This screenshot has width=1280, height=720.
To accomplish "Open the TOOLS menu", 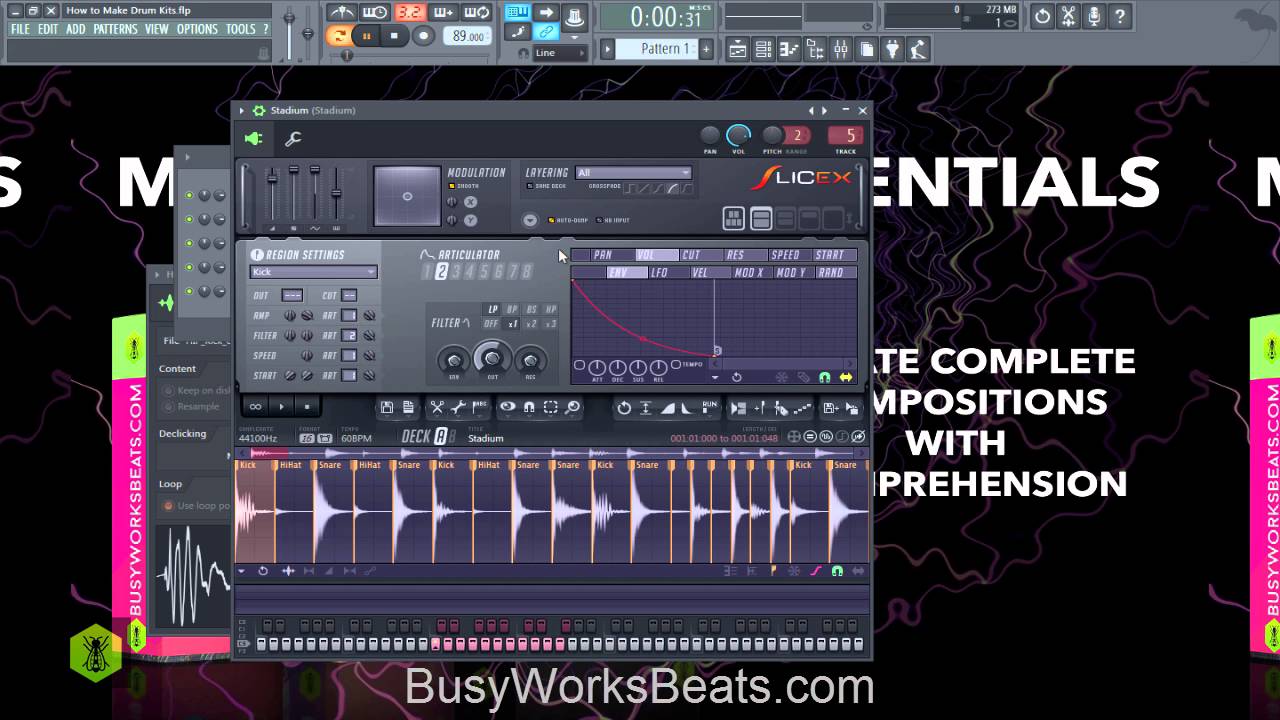I will point(240,29).
